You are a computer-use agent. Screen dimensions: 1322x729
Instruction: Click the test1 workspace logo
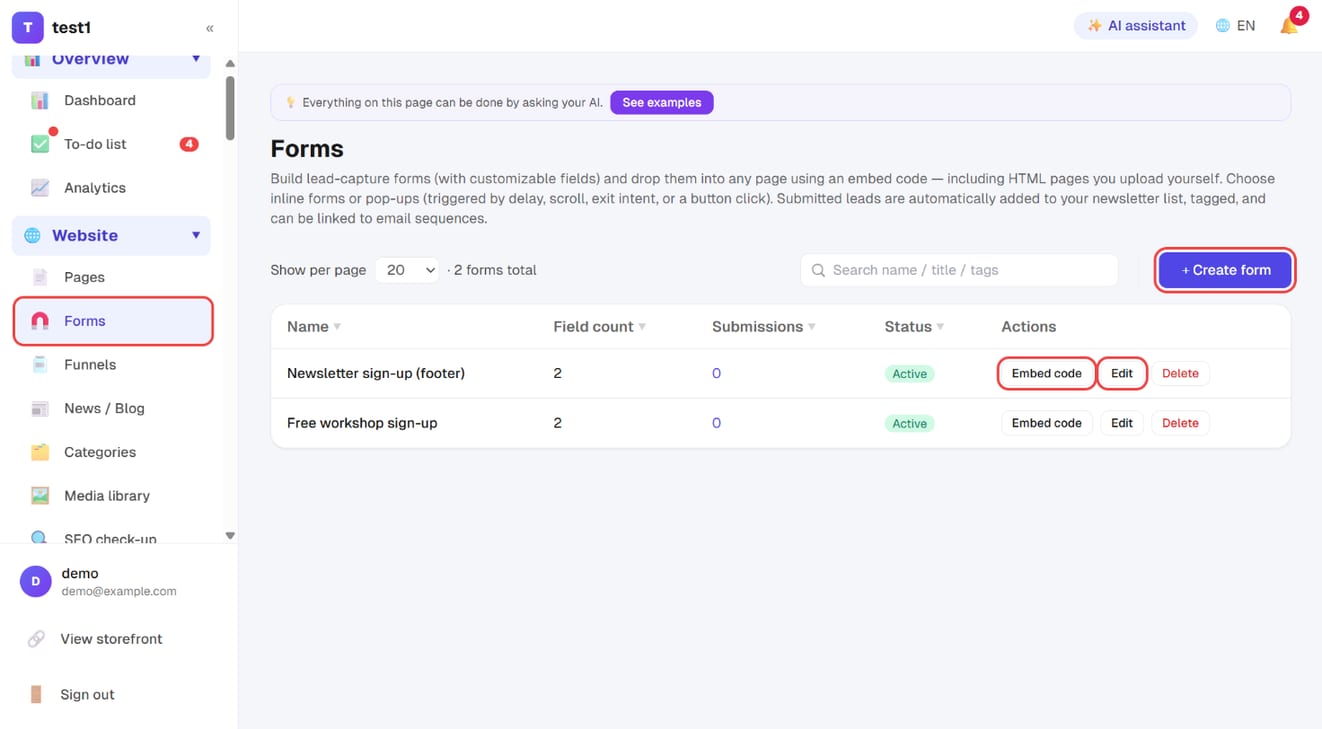[27, 28]
